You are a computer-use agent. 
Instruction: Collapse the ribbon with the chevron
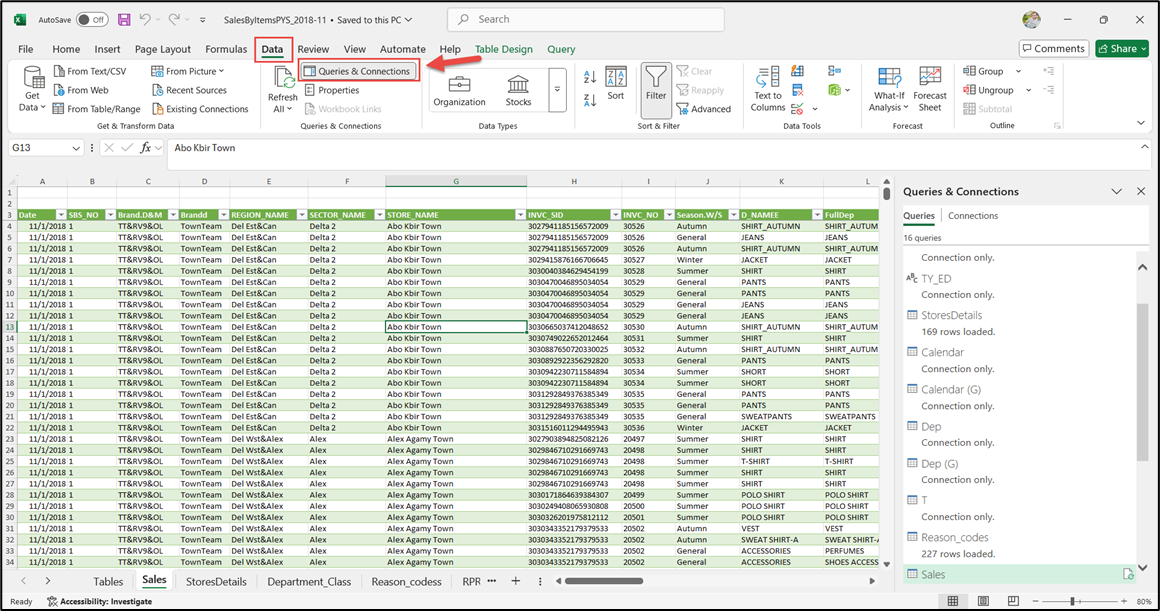tap(1141, 123)
